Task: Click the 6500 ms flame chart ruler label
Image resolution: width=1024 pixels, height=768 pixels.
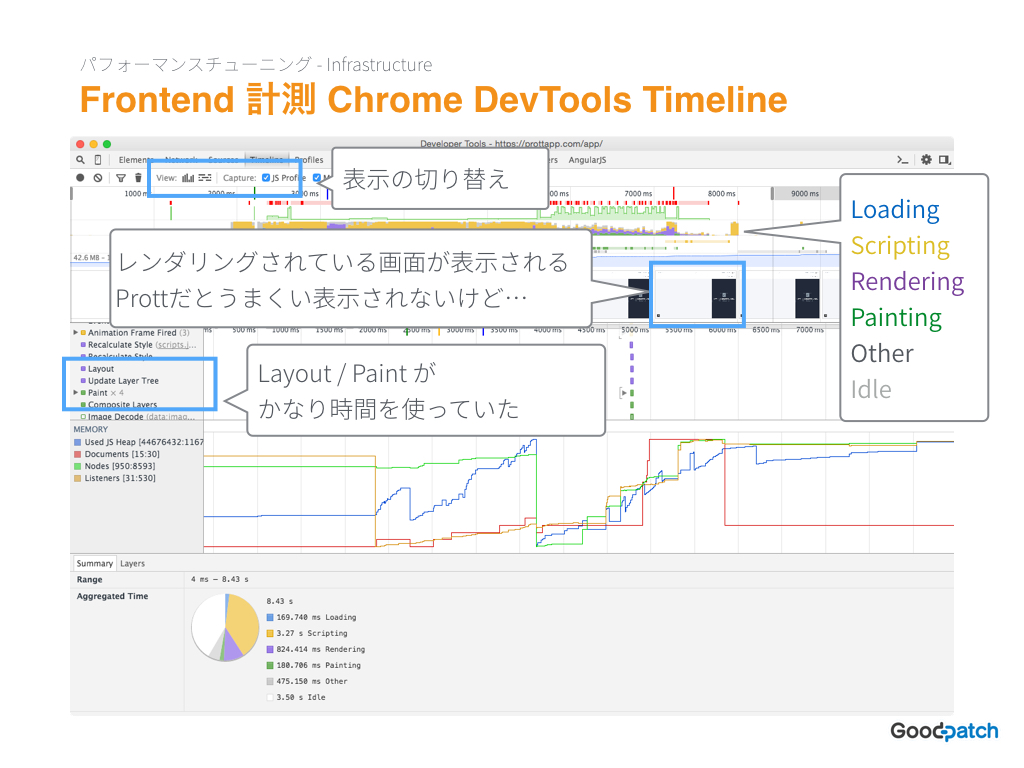Action: 766,330
